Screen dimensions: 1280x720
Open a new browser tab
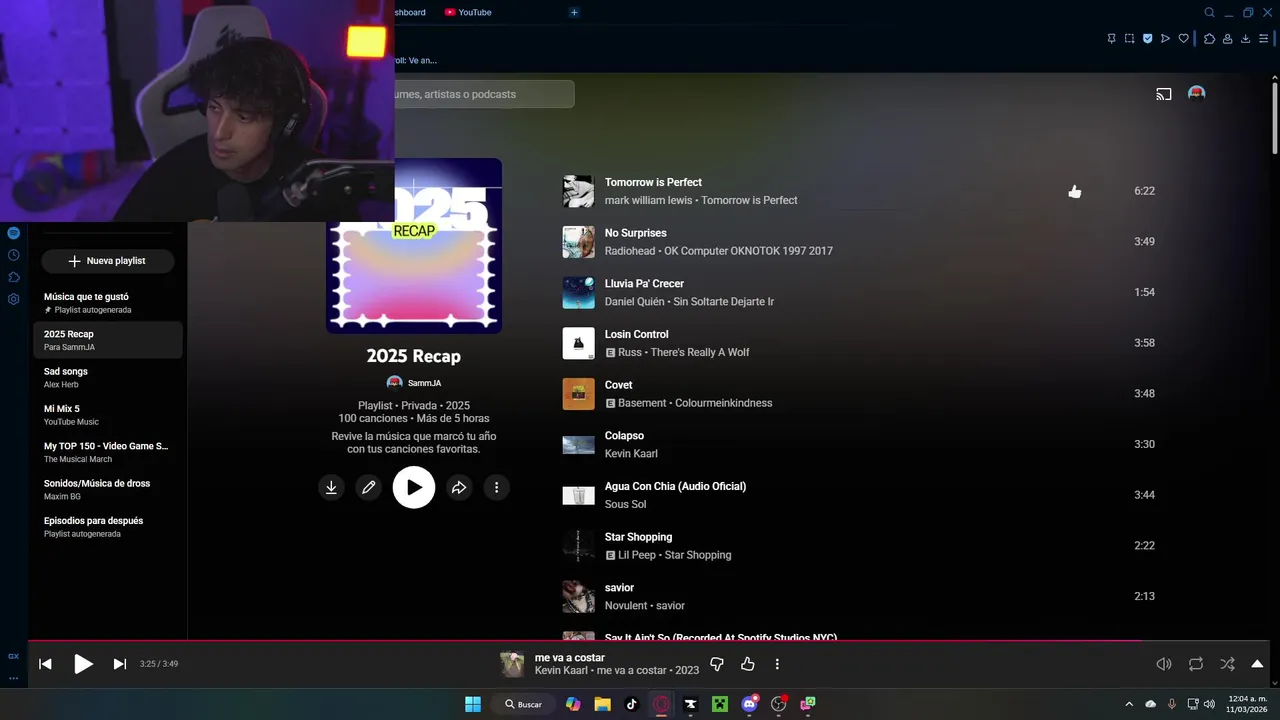tap(574, 12)
